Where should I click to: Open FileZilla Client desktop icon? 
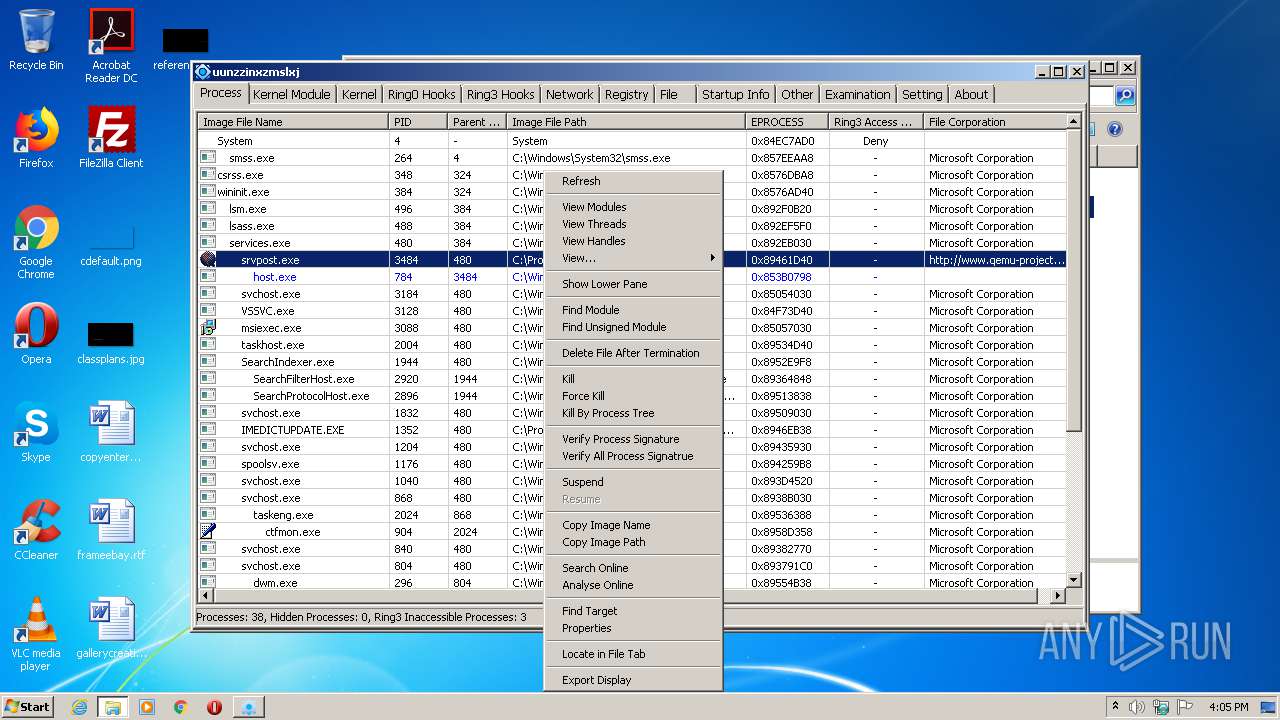click(x=111, y=138)
